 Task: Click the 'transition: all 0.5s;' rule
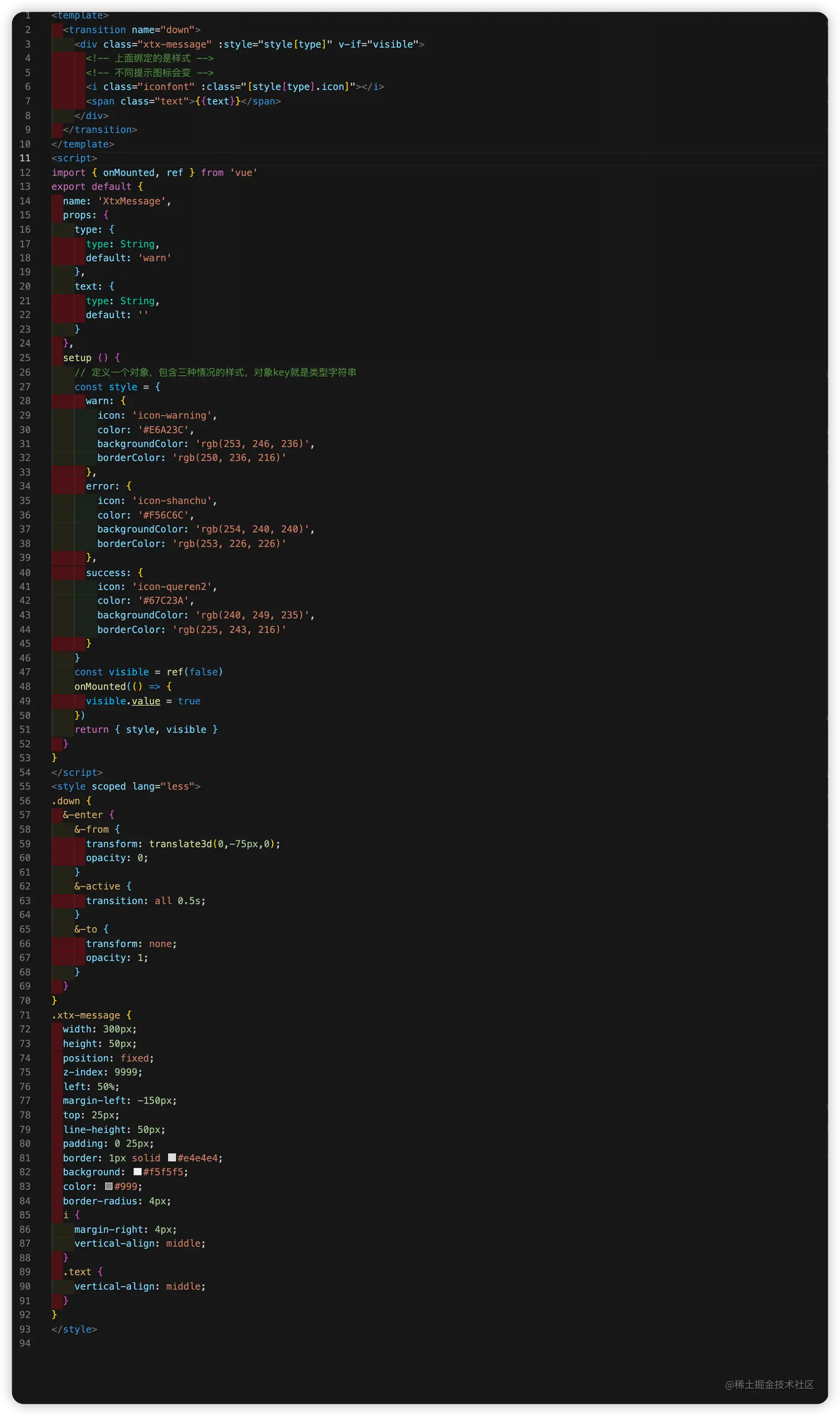point(146,901)
